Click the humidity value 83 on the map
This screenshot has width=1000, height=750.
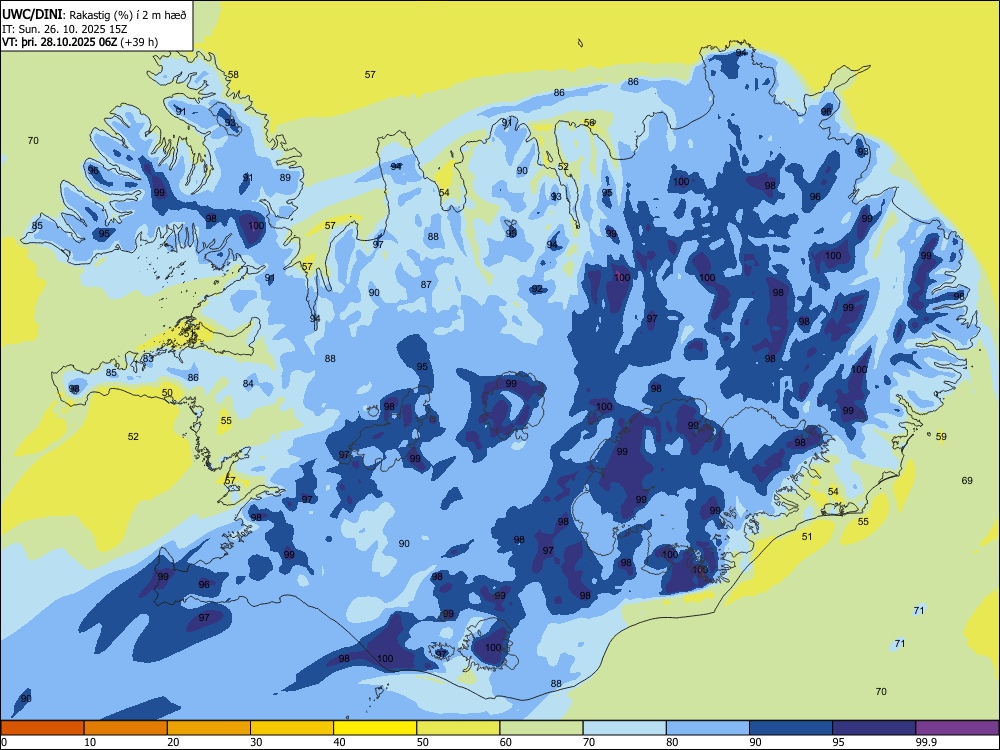(148, 358)
